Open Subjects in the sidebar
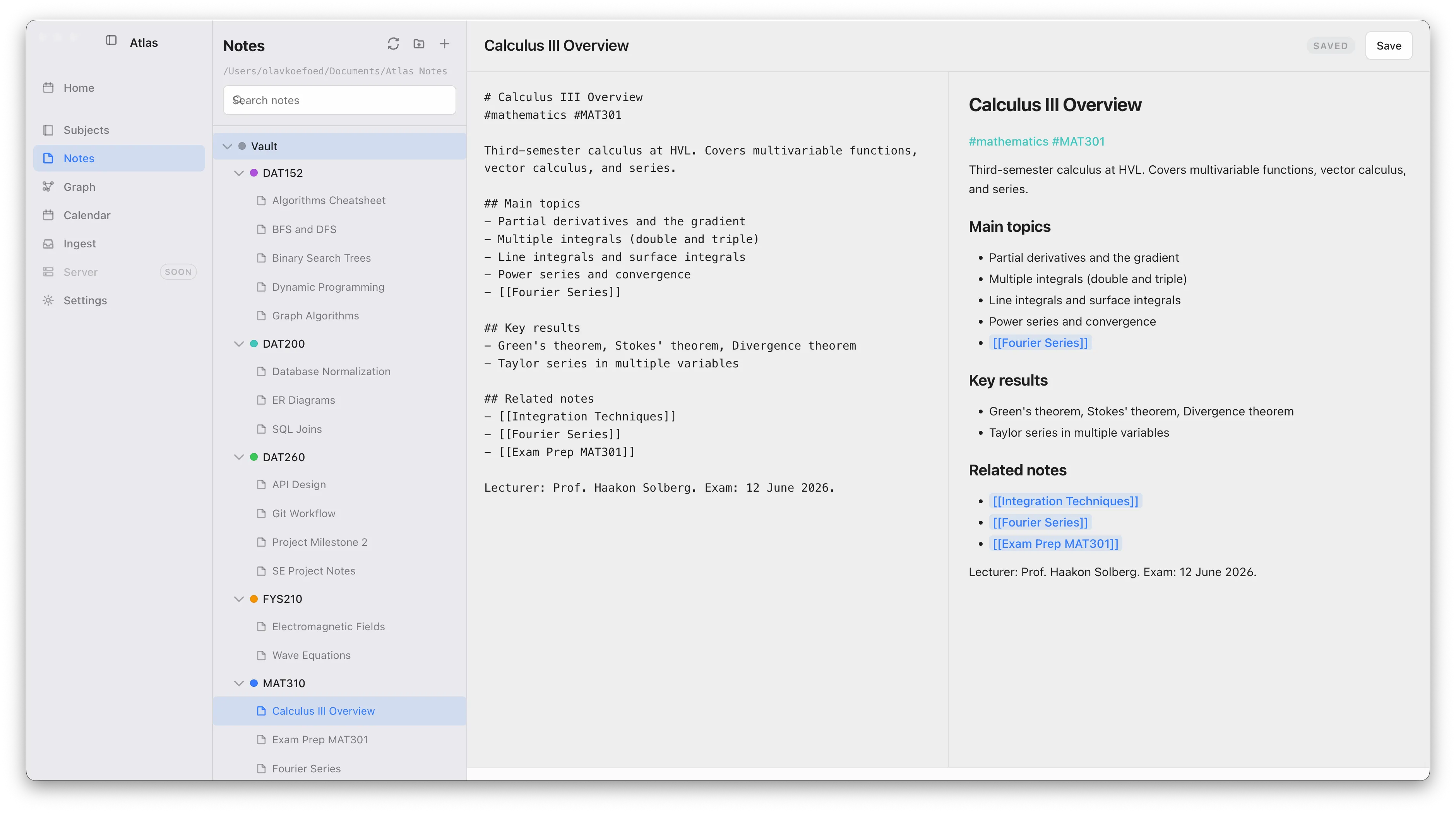 coord(119,130)
